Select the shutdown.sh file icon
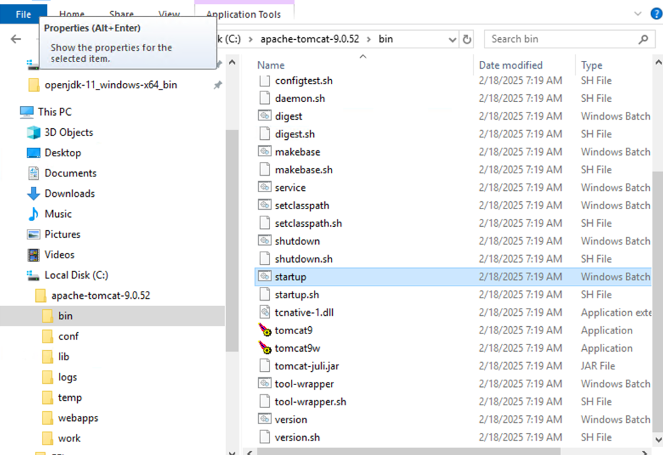 tap(265, 259)
